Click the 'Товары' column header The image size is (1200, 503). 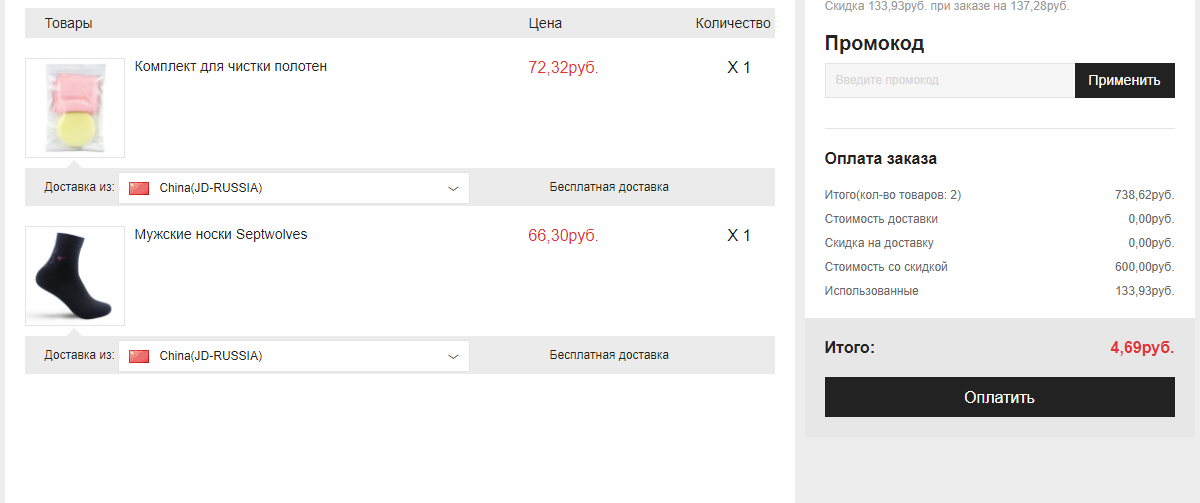(69, 23)
